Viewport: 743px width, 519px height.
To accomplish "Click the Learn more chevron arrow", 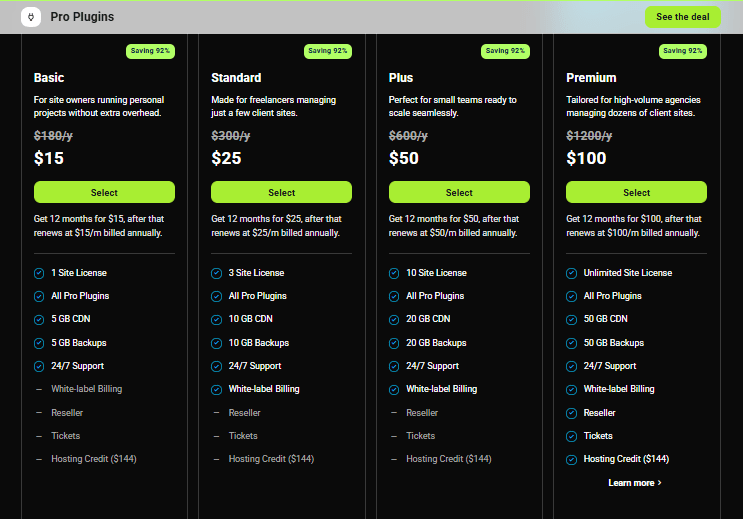I will click(660, 483).
